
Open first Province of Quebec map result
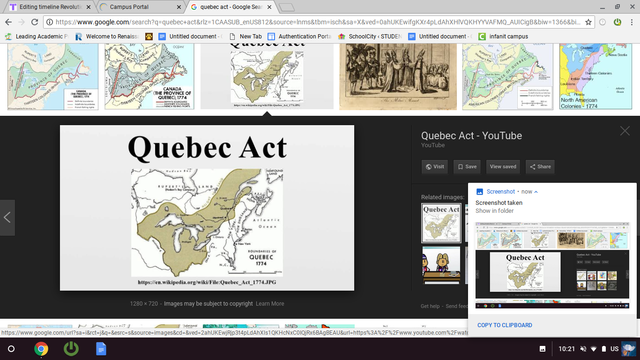(x=53, y=76)
